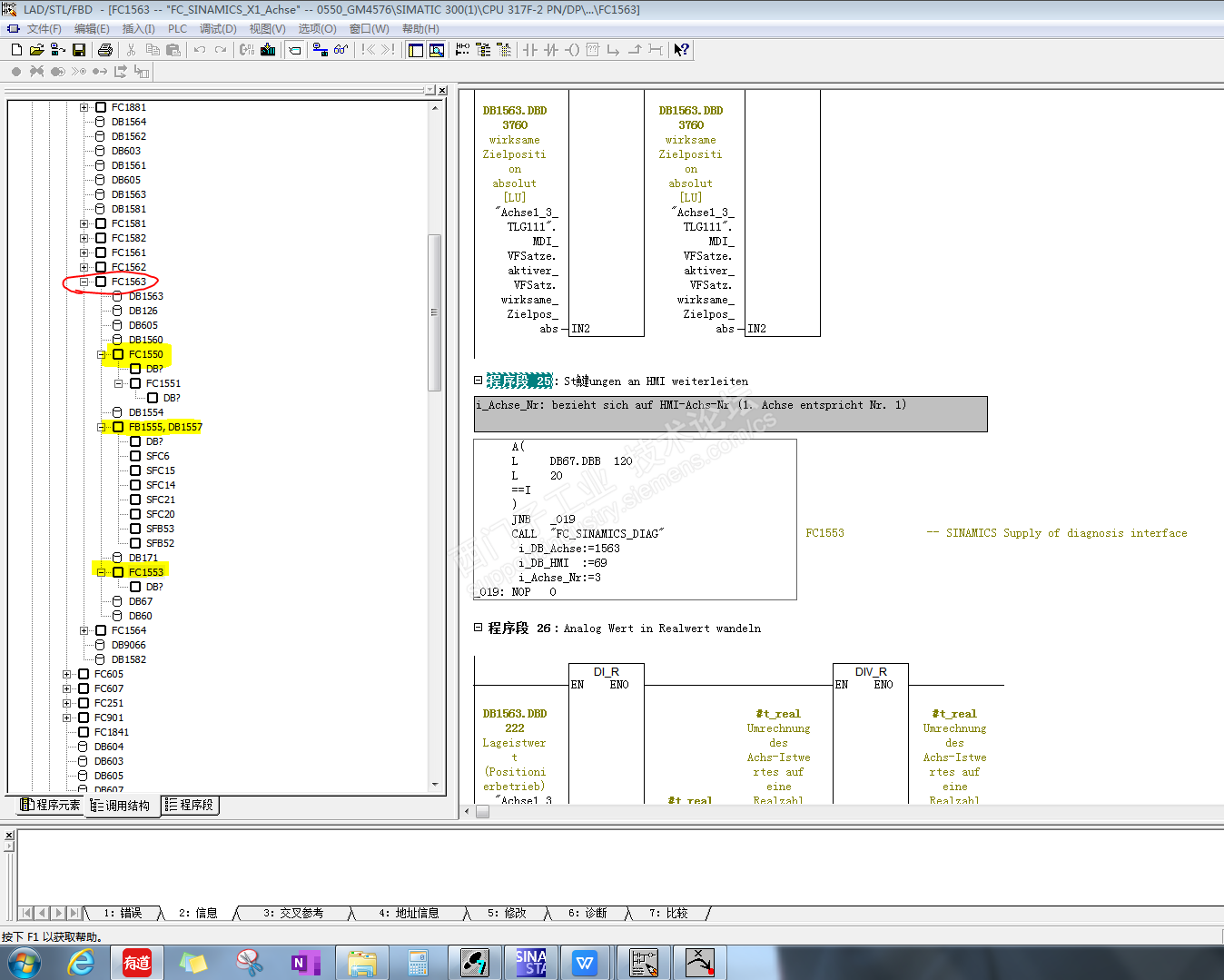Click the Download to PLC icon
This screenshot has width=1224, height=980.
coord(268,50)
